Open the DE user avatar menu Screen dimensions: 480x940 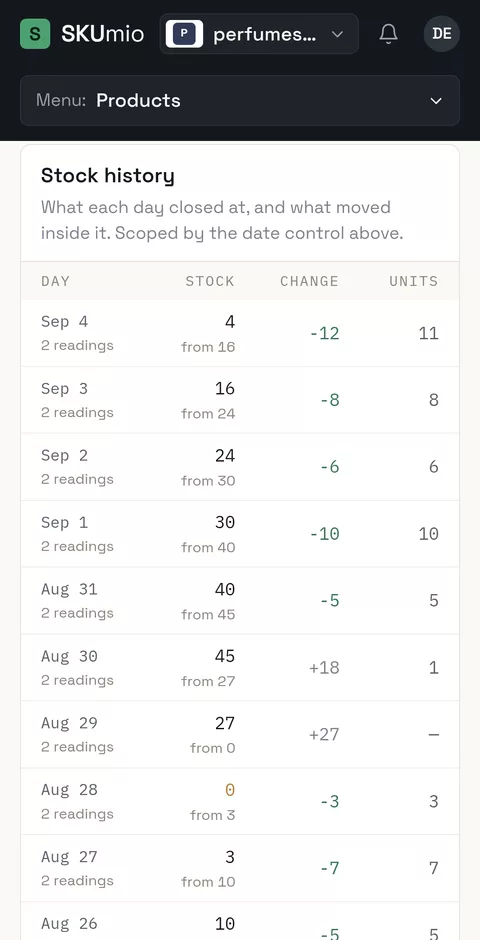point(442,34)
